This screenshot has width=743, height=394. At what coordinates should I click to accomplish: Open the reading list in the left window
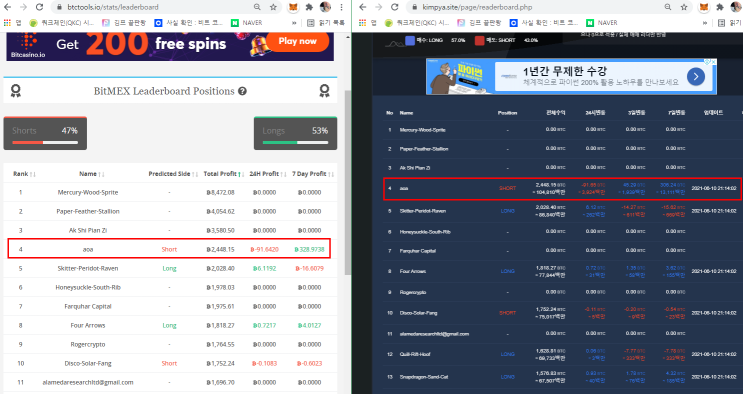coord(326,23)
